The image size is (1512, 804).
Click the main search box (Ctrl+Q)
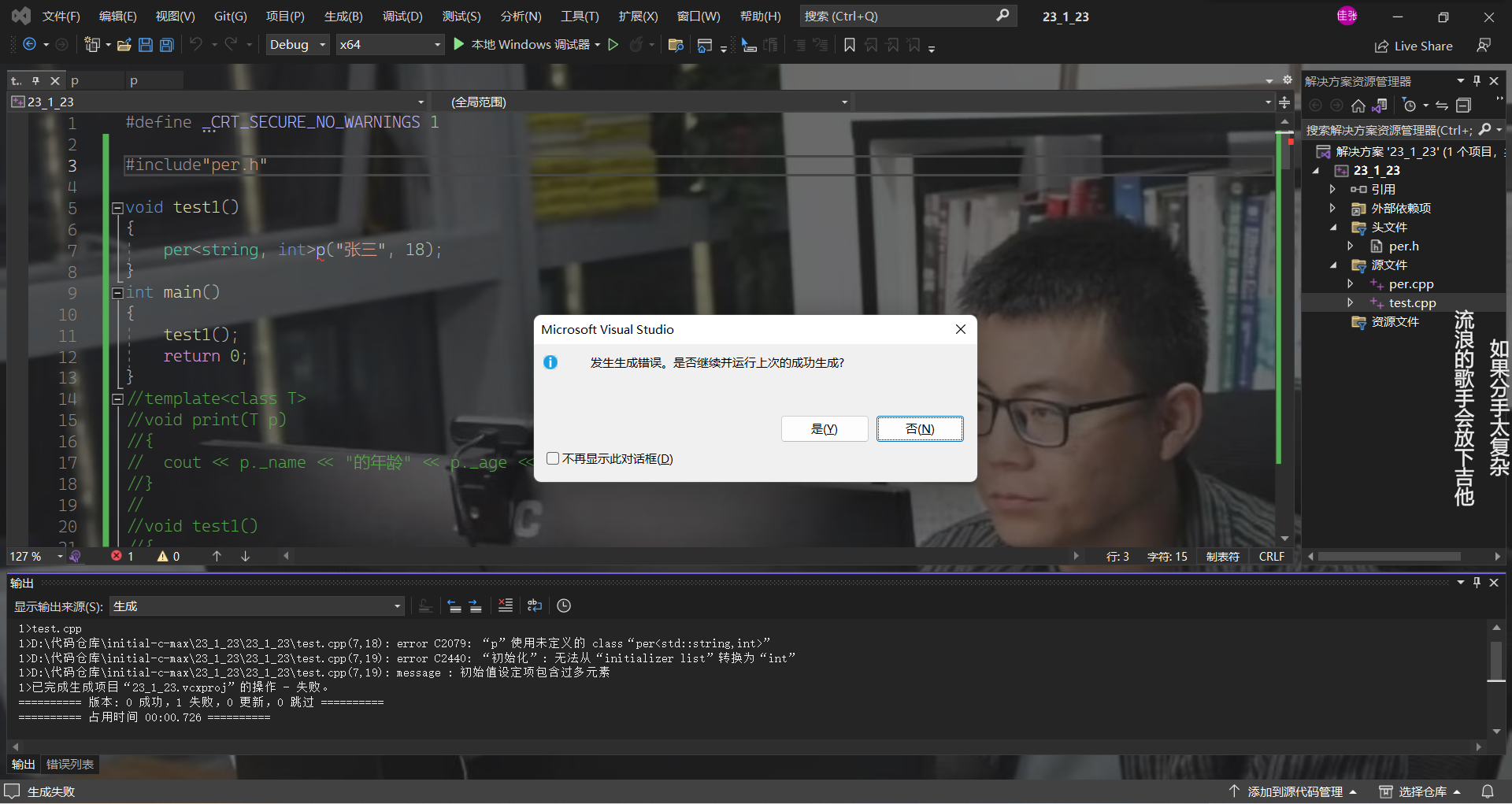tap(908, 16)
